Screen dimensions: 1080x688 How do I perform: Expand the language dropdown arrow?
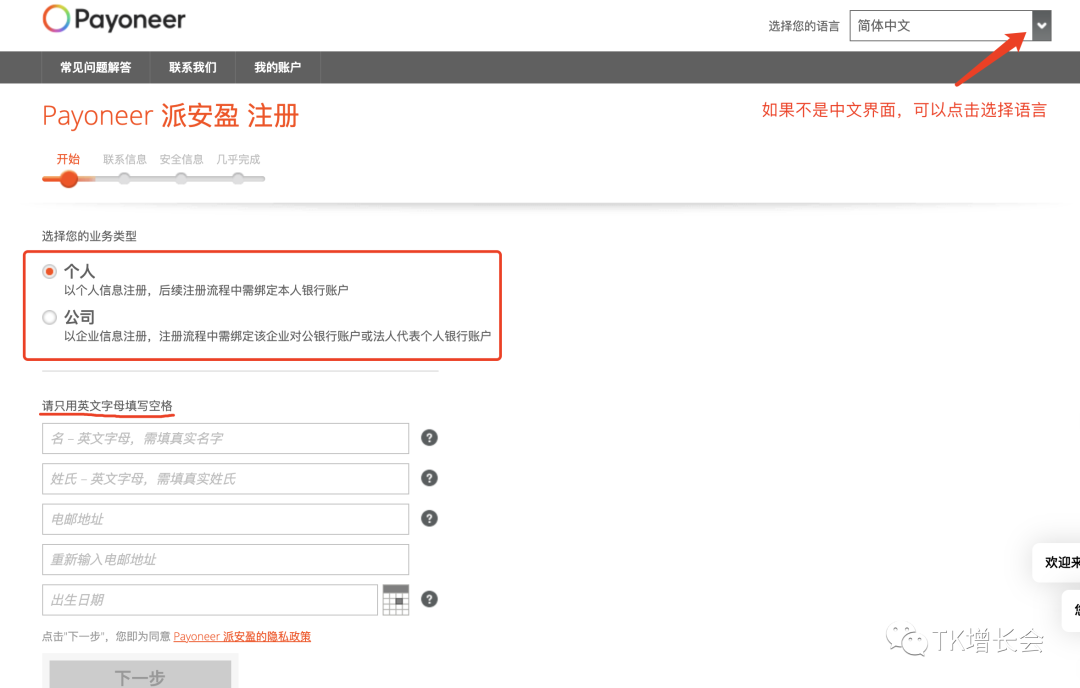(x=1042, y=26)
